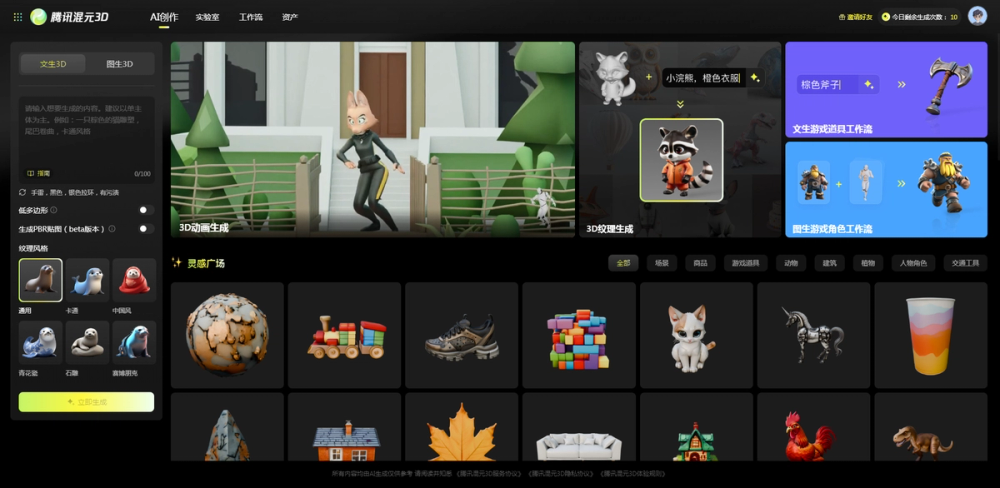This screenshot has width=1000, height=488.
Task: Click the sparkle icon next to 灵感广场
Action: click(x=177, y=263)
